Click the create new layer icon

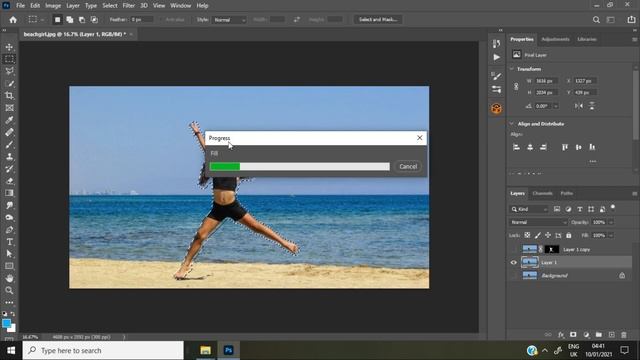tap(611, 335)
